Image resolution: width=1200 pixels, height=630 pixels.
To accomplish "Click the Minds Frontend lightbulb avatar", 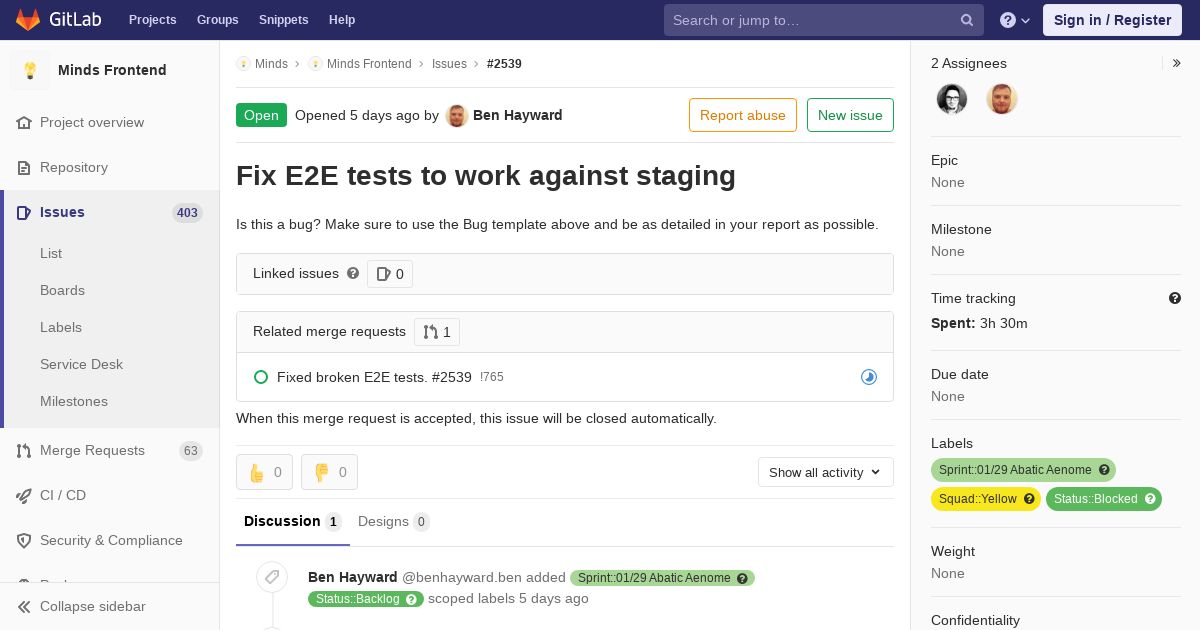I will pos(30,70).
